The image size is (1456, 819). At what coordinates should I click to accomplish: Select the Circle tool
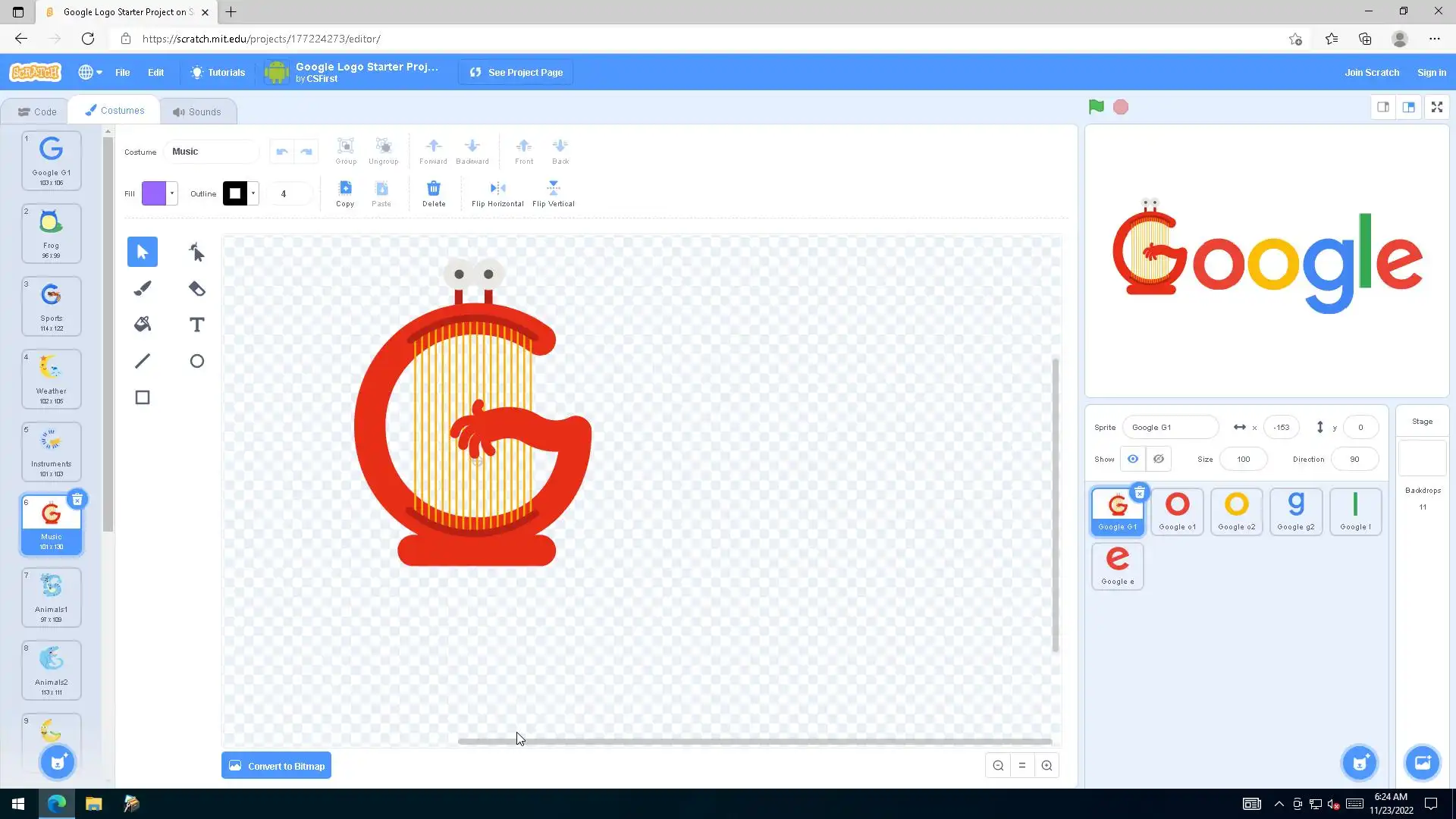click(196, 361)
